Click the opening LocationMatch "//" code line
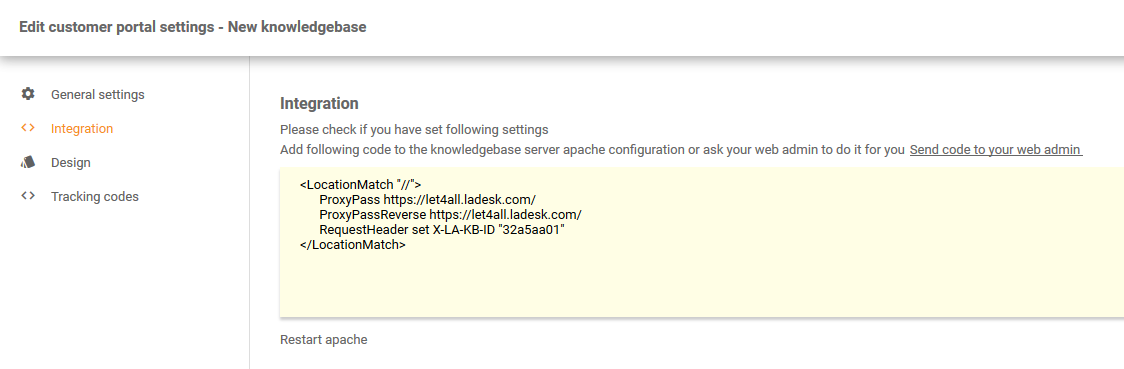The image size is (1124, 369). click(361, 185)
